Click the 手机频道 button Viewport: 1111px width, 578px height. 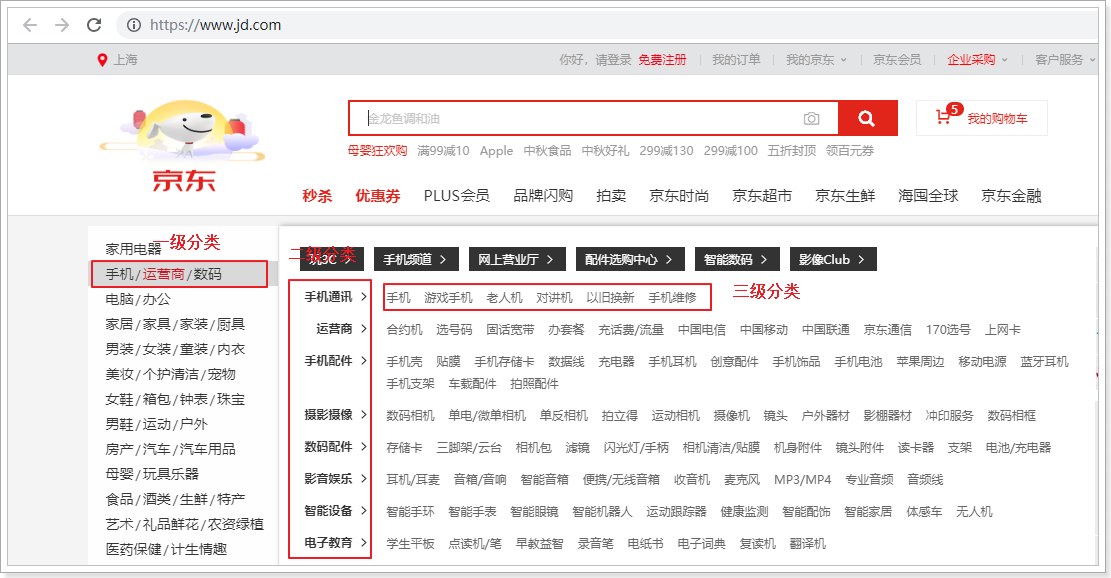pyautogui.click(x=416, y=260)
